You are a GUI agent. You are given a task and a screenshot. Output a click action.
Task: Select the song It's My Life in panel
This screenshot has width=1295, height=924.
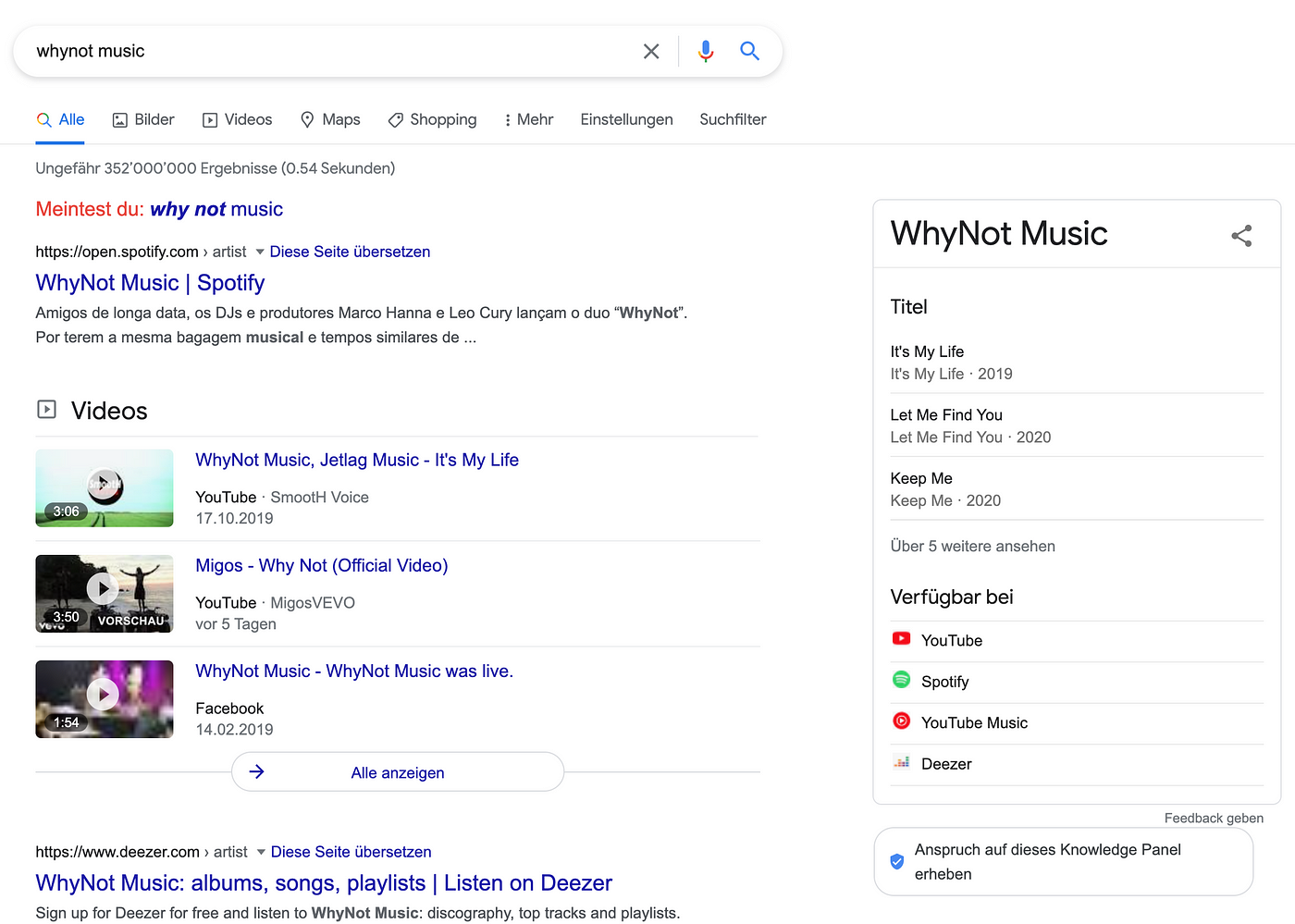pos(927,351)
